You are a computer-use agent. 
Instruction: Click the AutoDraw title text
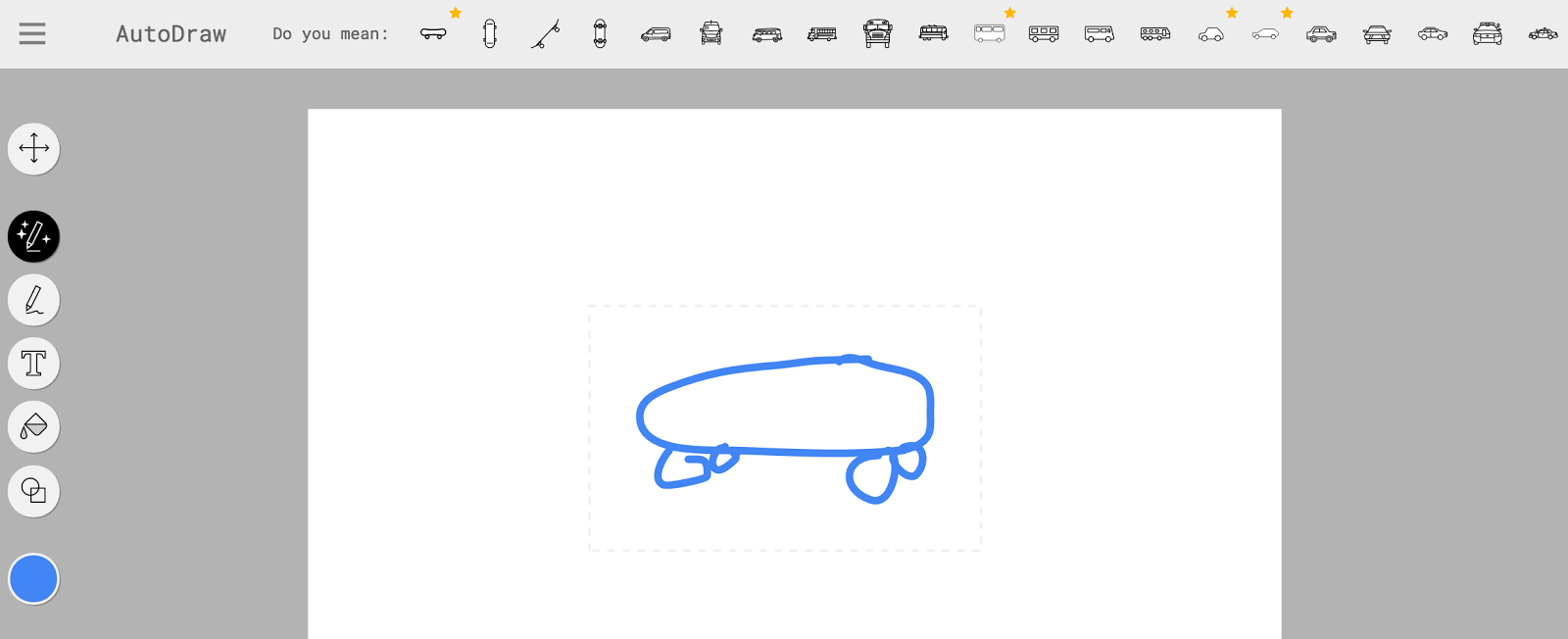pos(171,34)
